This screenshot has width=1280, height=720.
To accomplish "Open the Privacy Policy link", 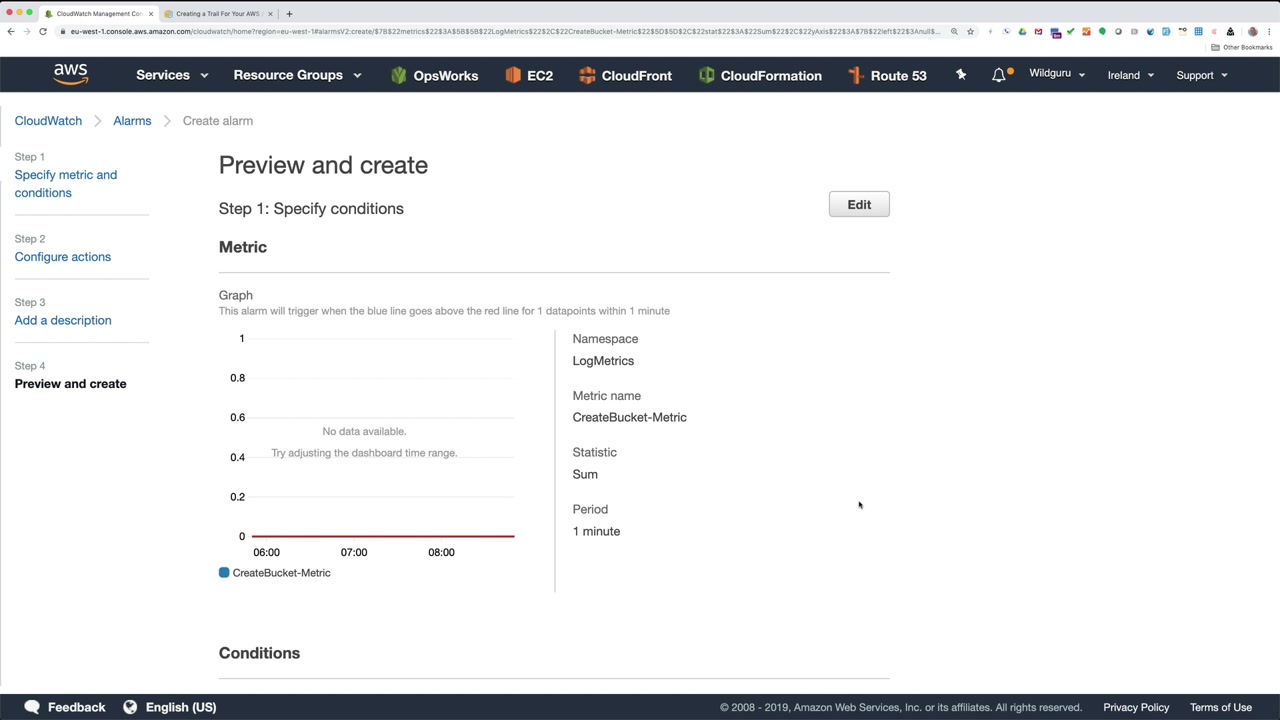I will tap(1136, 707).
